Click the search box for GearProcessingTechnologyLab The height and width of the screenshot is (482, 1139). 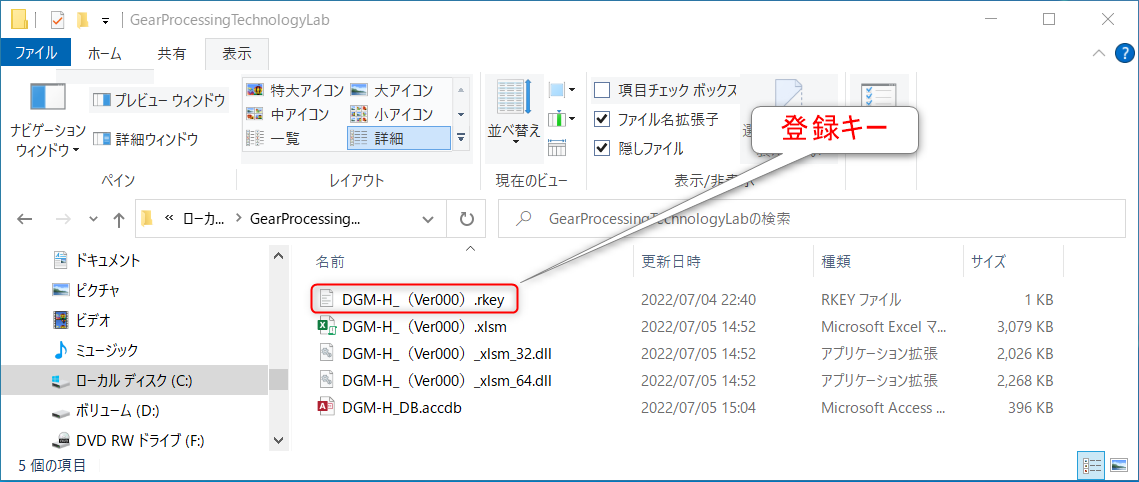[811, 218]
